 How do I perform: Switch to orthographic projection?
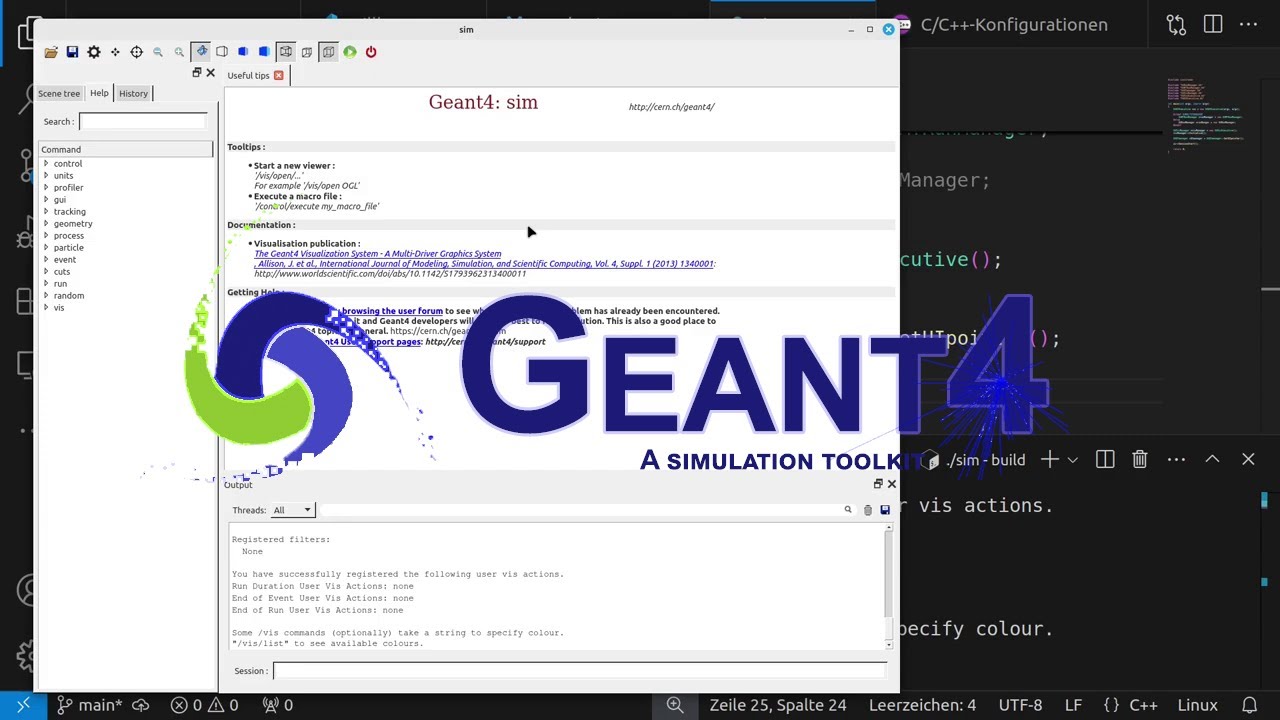[x=328, y=52]
